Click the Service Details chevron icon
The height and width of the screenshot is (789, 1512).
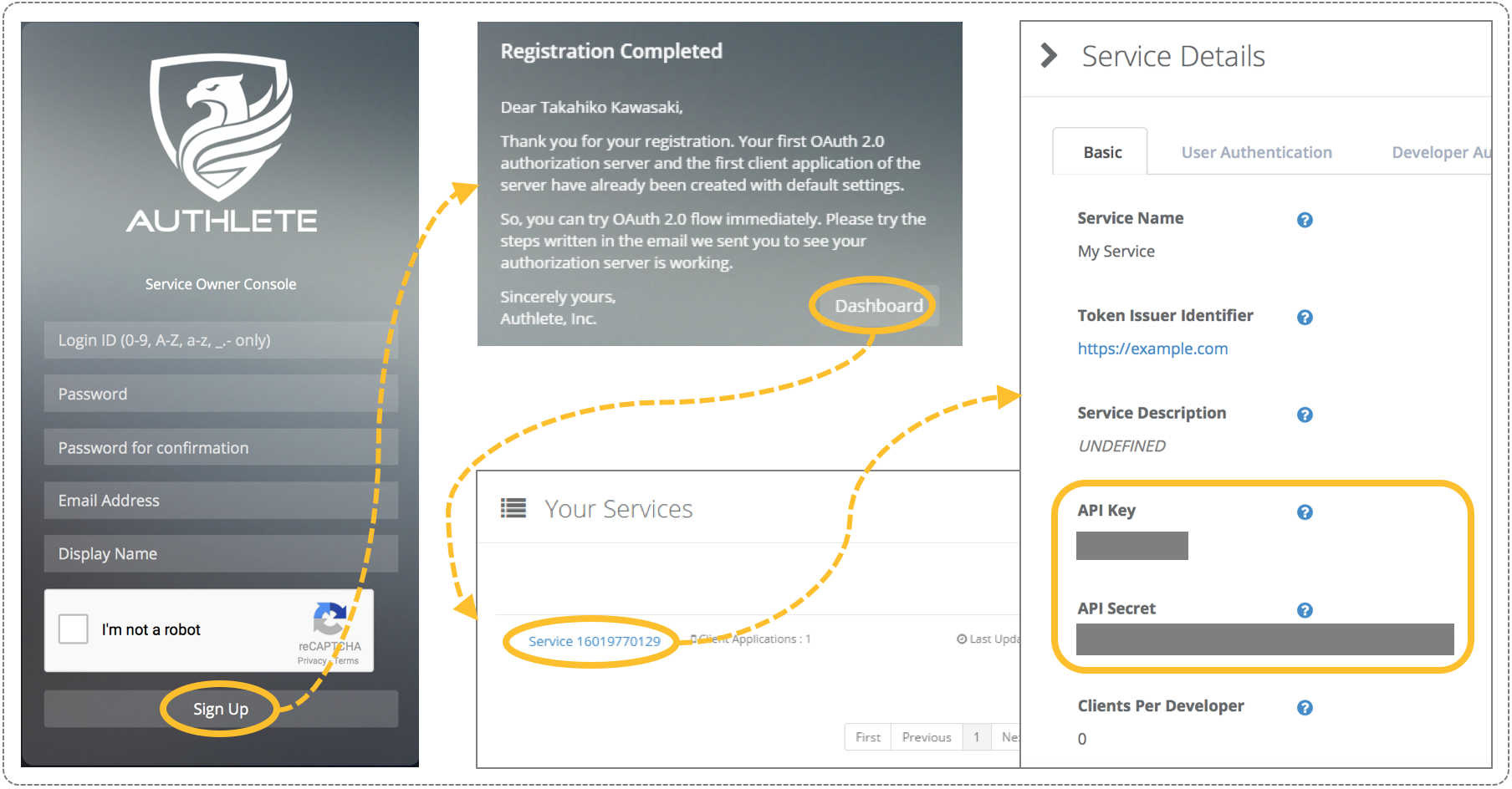click(1049, 56)
